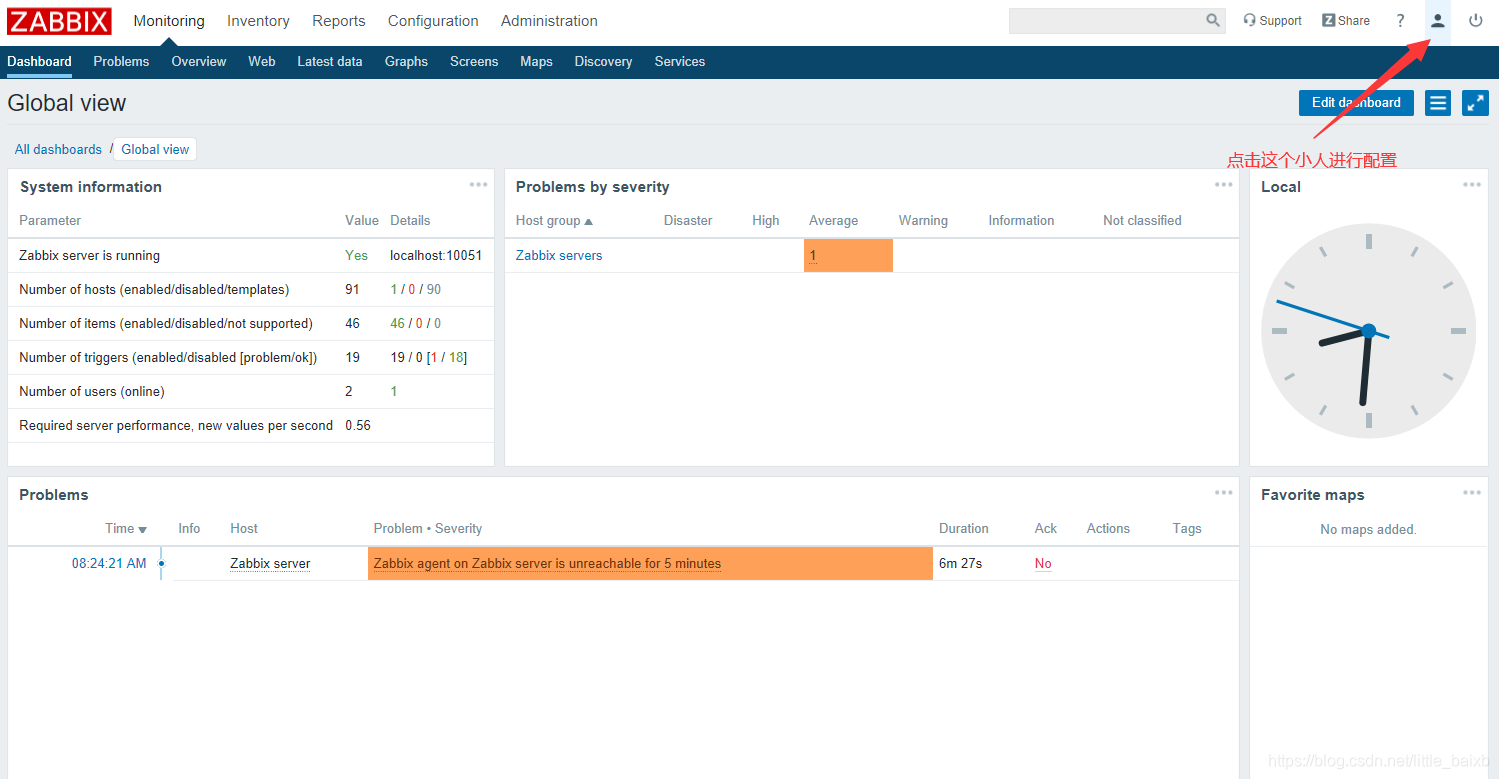The image size is (1499, 779).
Task: Open the dashboard list menu icon
Action: pyautogui.click(x=1438, y=103)
